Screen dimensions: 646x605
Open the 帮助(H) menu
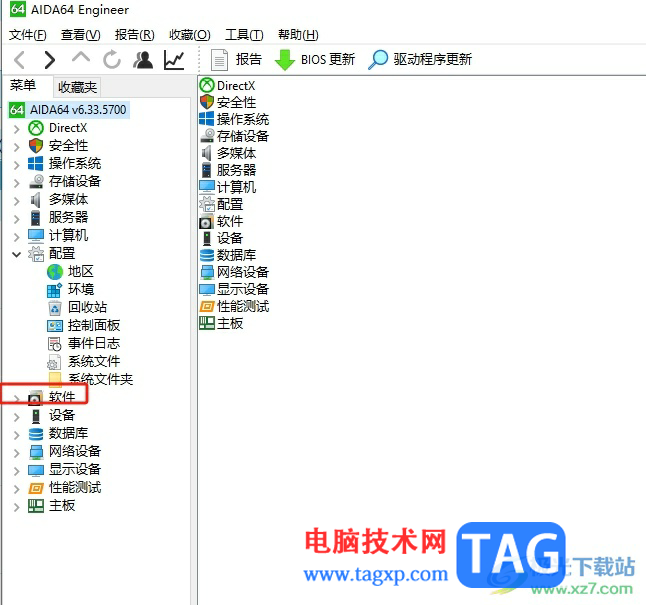click(x=298, y=35)
